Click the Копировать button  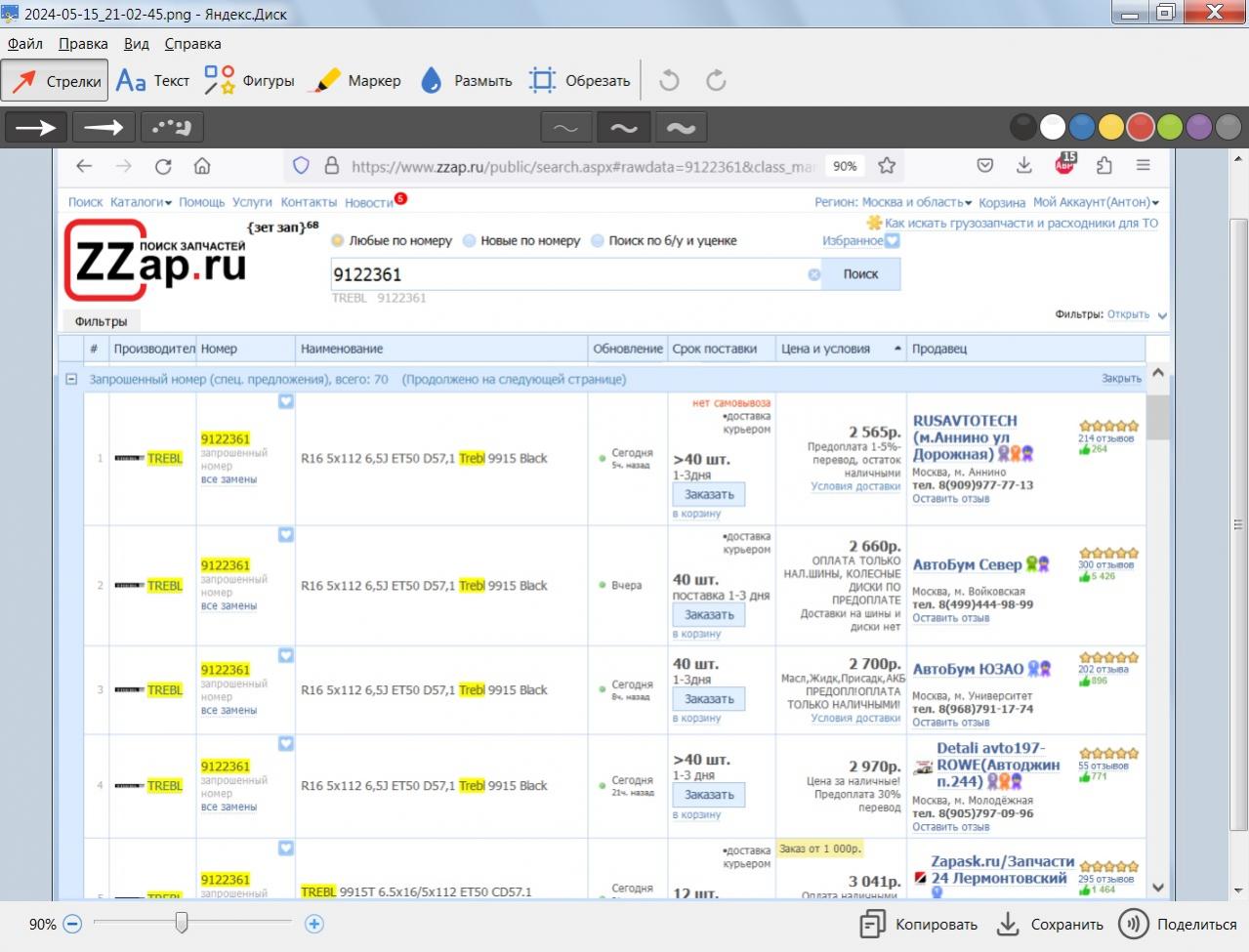click(919, 924)
